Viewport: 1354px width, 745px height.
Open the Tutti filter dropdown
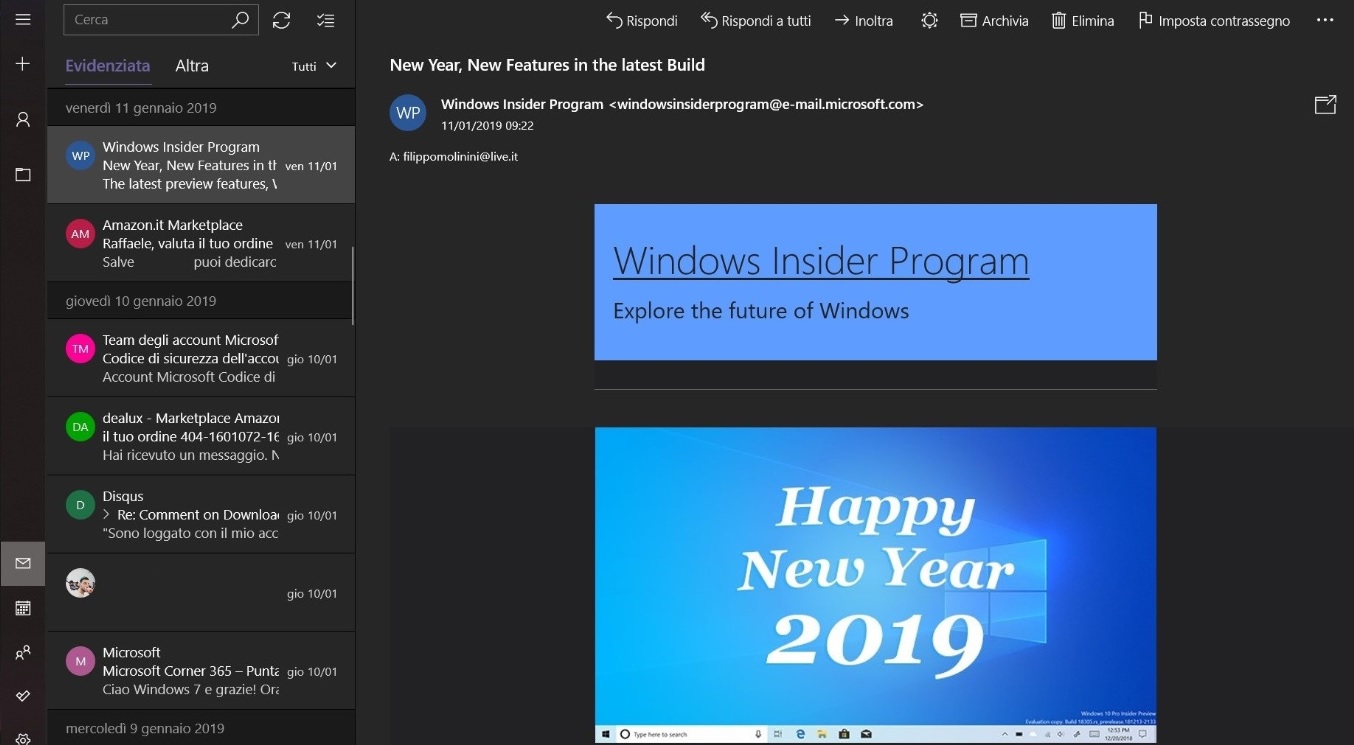click(x=314, y=66)
